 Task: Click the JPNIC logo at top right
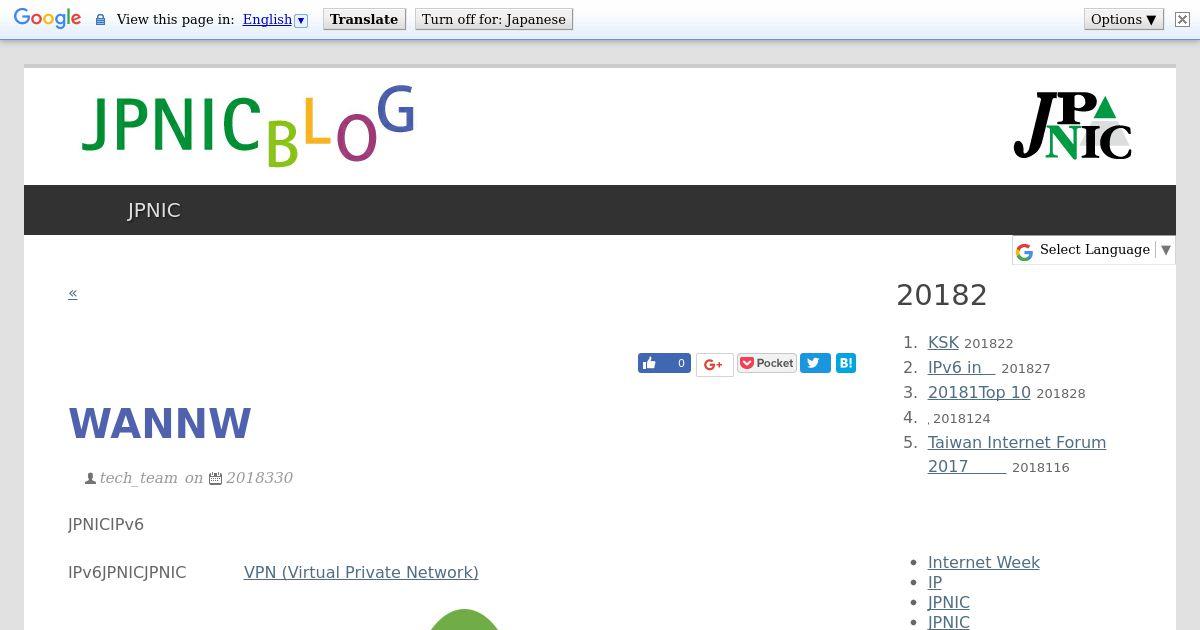(1072, 126)
